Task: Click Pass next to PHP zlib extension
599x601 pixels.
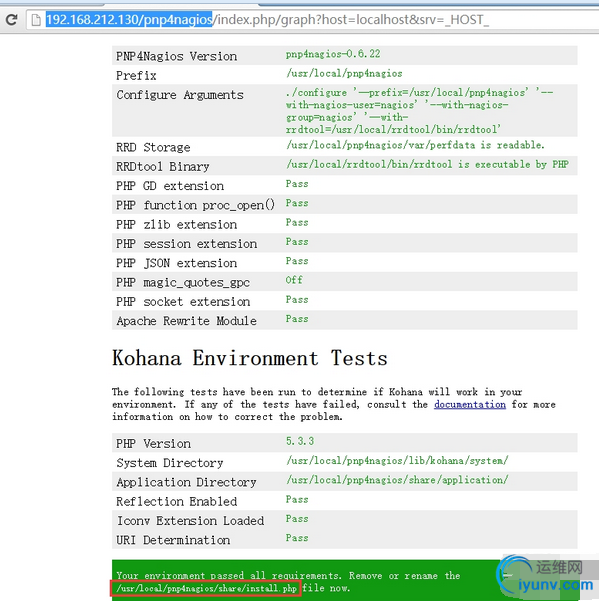Action: (297, 222)
